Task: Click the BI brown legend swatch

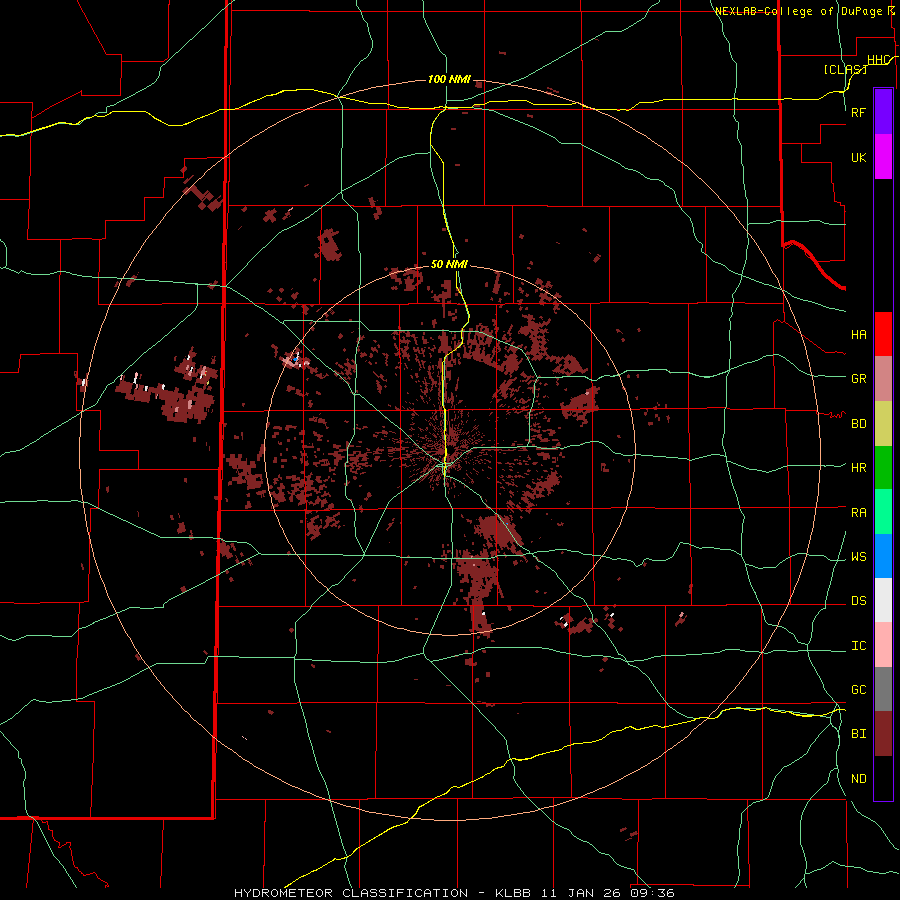Action: (x=883, y=734)
